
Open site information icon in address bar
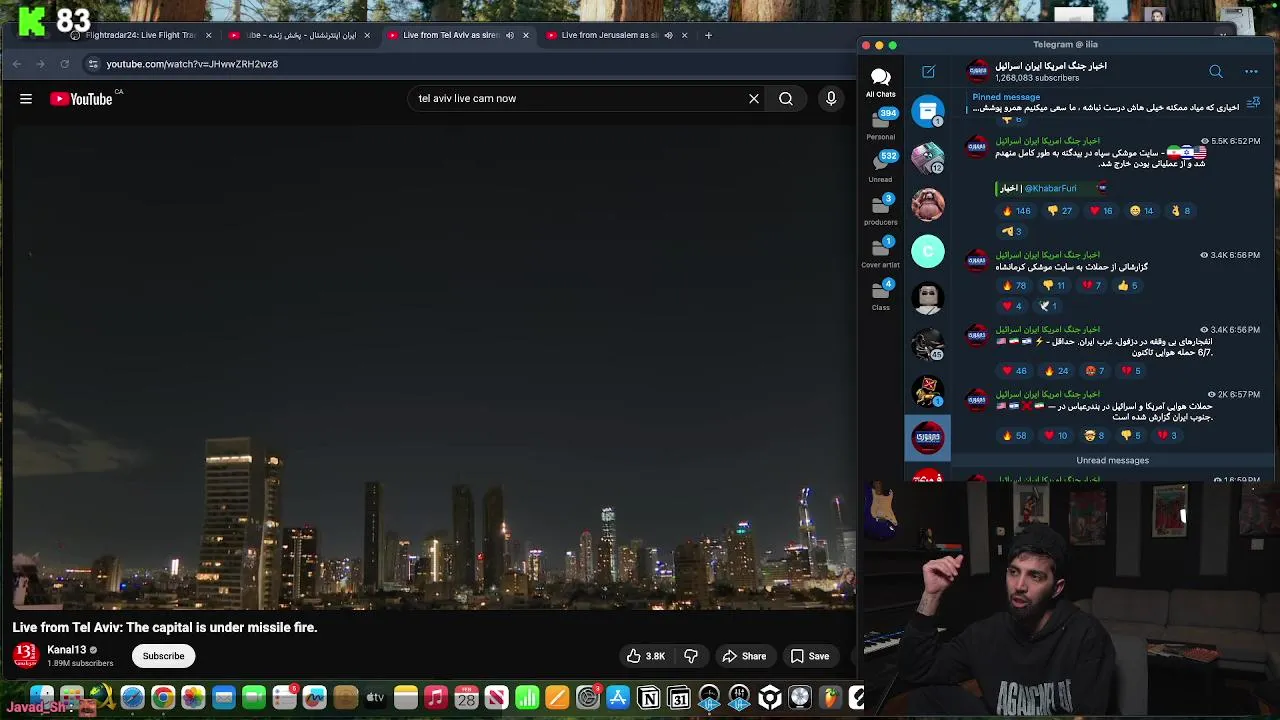[93, 64]
